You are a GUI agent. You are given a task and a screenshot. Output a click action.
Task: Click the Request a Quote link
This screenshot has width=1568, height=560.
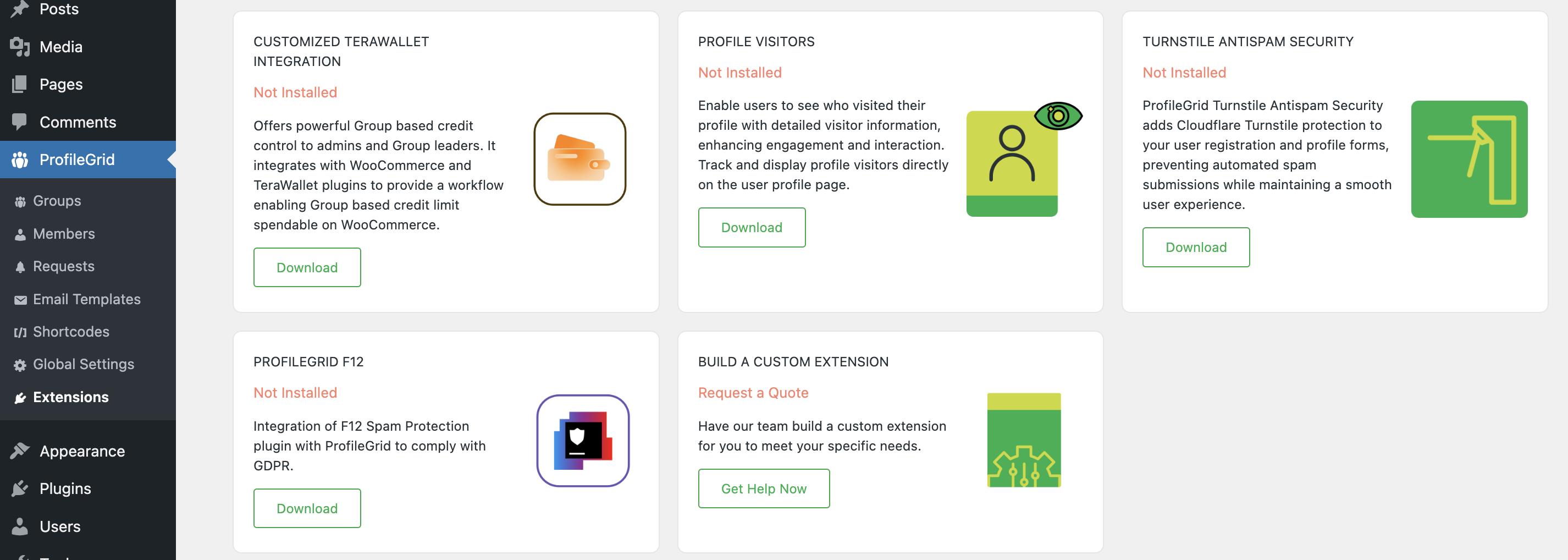click(753, 393)
